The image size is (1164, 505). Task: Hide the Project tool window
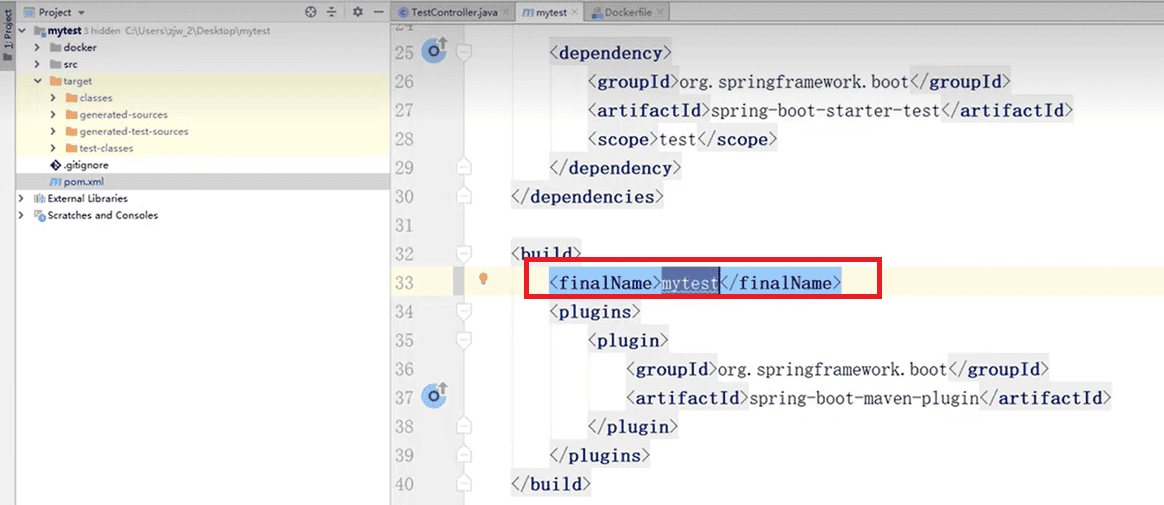(x=378, y=12)
